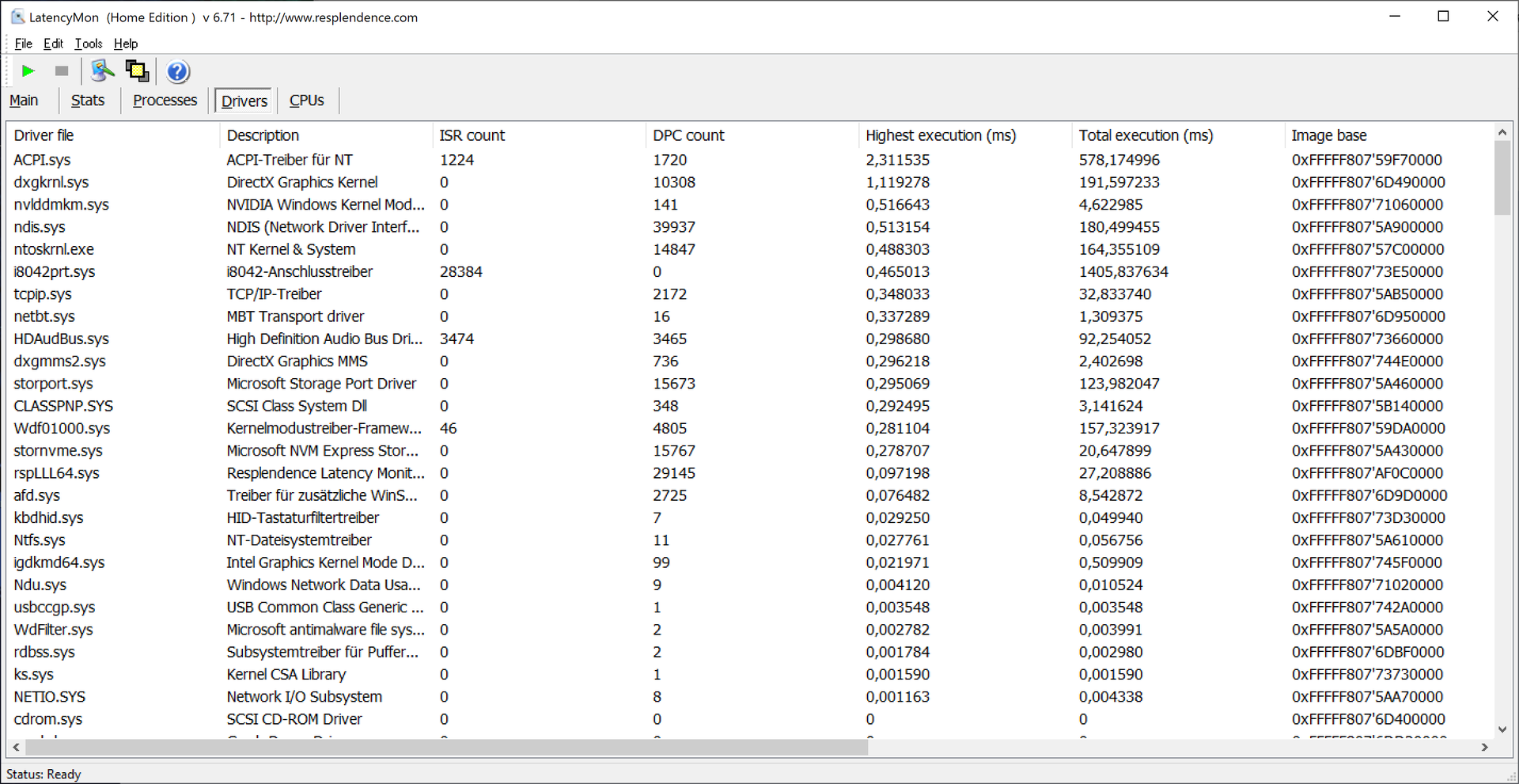Switch to the Stats tab
The image size is (1519, 784).
click(88, 100)
